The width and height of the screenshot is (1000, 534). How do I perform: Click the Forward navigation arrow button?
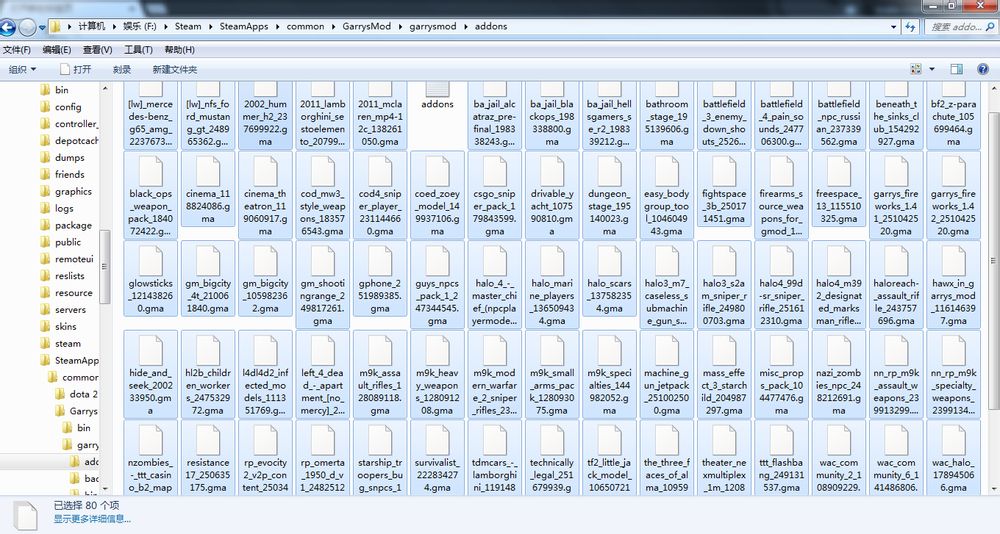[x=27, y=27]
